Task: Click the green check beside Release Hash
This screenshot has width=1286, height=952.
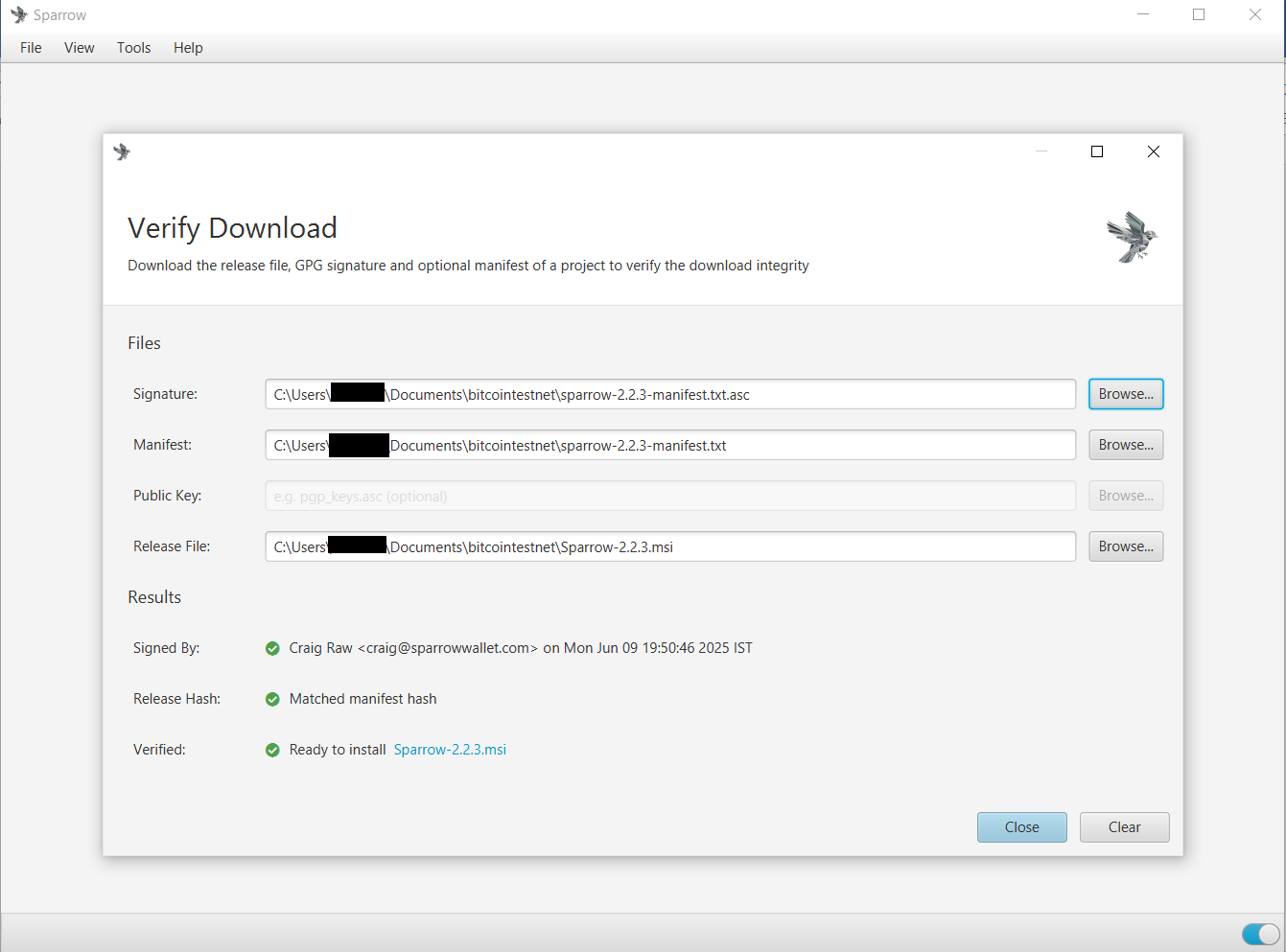Action: pos(272,699)
